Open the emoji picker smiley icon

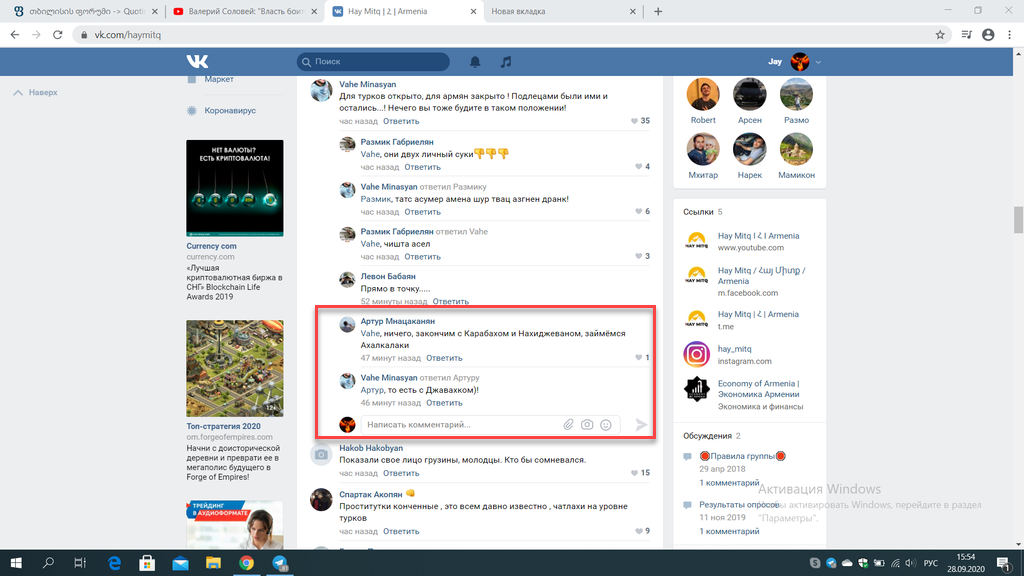click(x=606, y=424)
